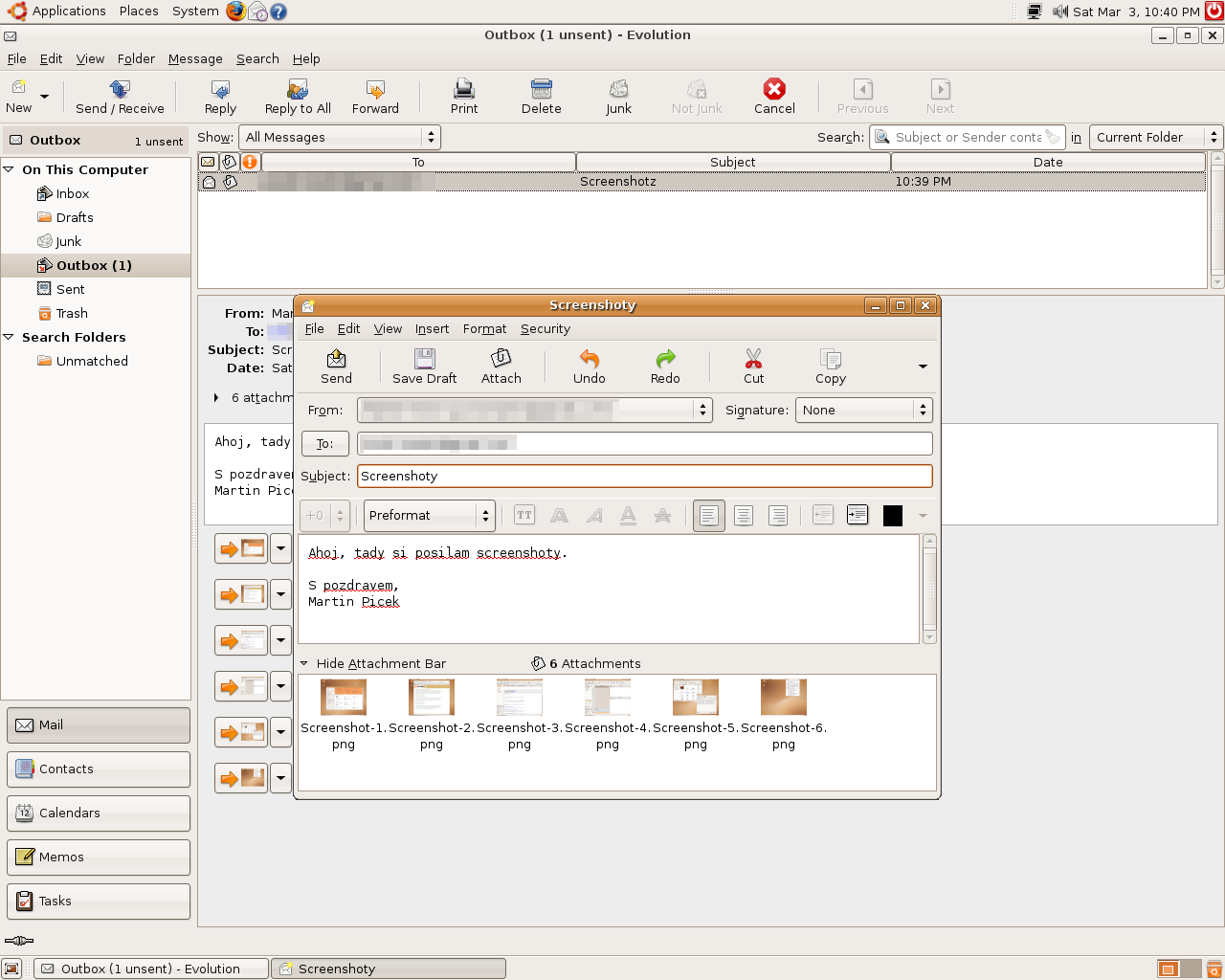Select center alignment toggle
Viewport: 1225px width, 980px height.
744,515
